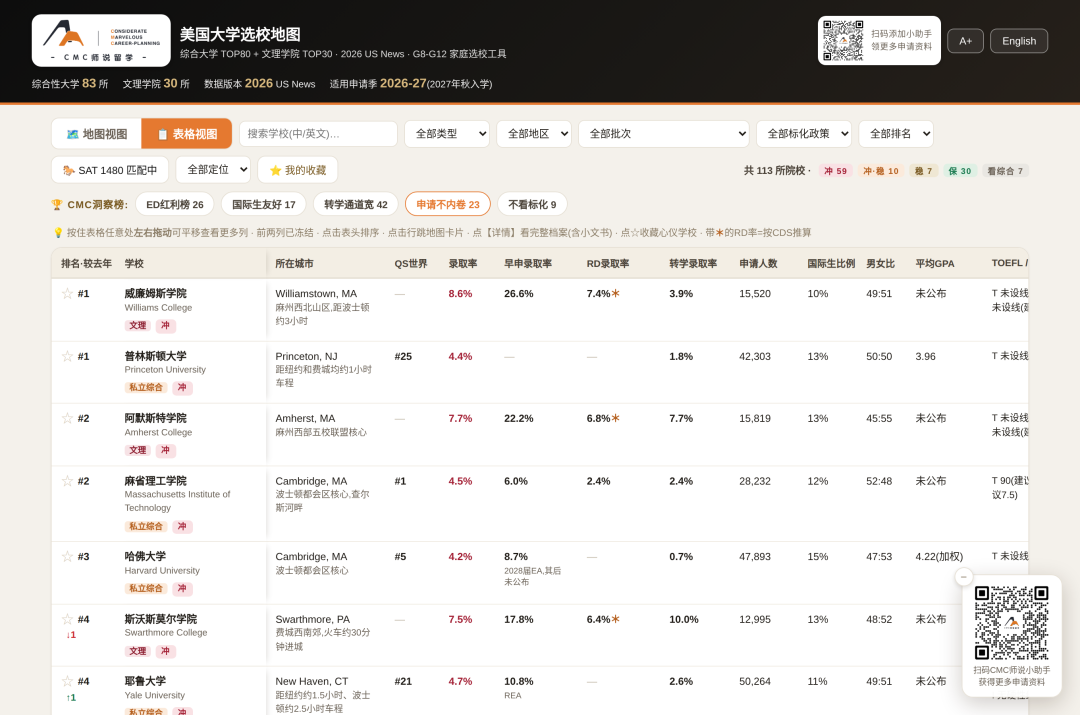Image resolution: width=1080 pixels, height=715 pixels.
Task: Click the 私立综合 tag under Princeton
Action: (x=146, y=388)
